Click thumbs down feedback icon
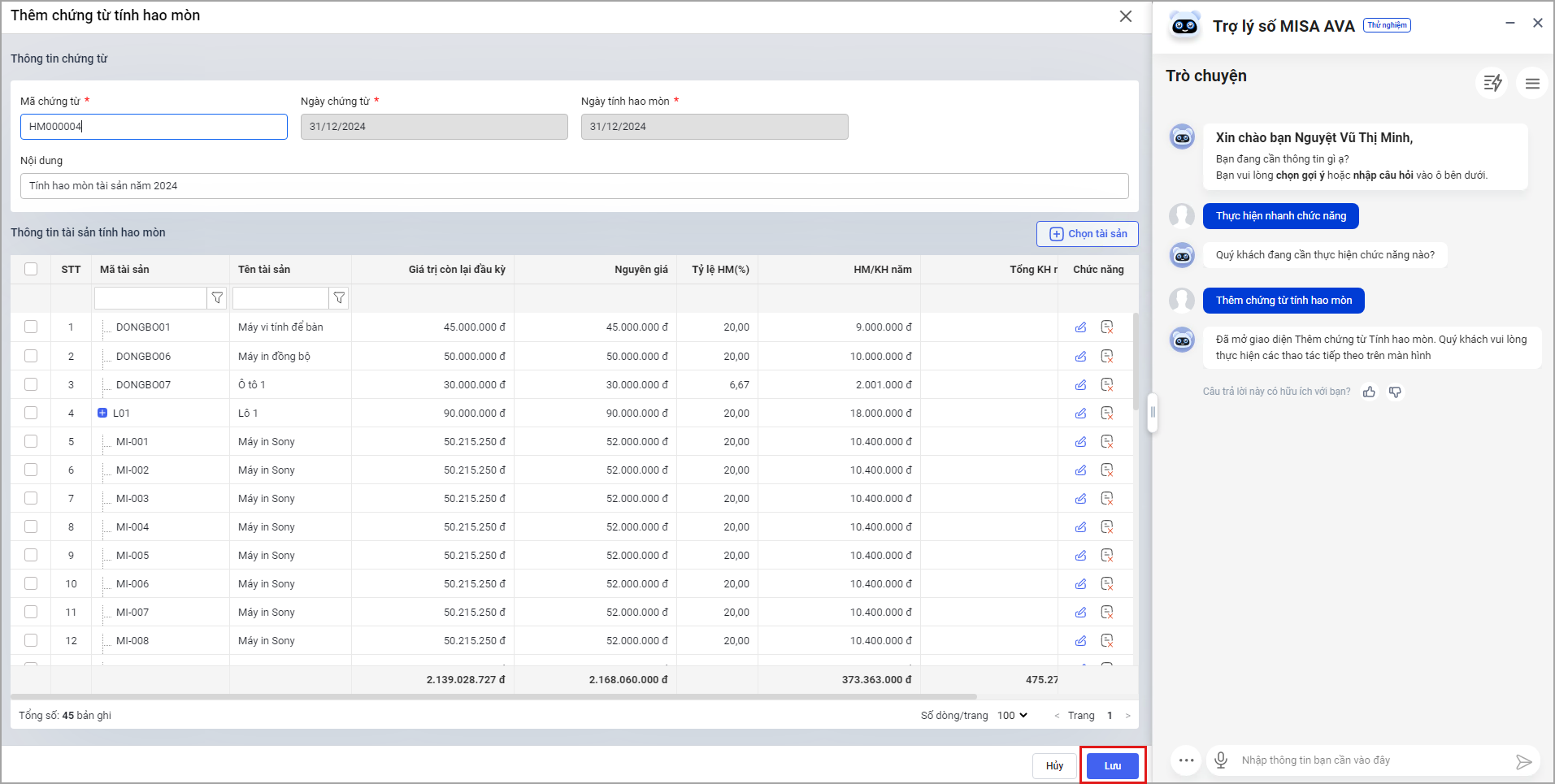Viewport: 1555px width, 784px height. click(x=1395, y=392)
